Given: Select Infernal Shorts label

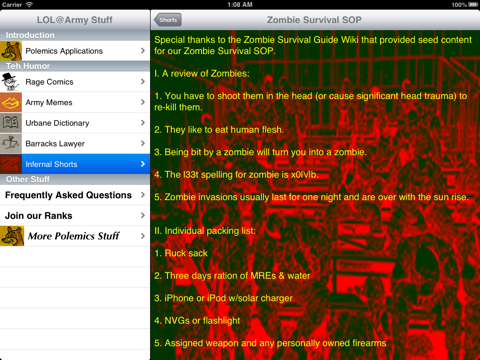Looking at the screenshot, I should 51,164.
